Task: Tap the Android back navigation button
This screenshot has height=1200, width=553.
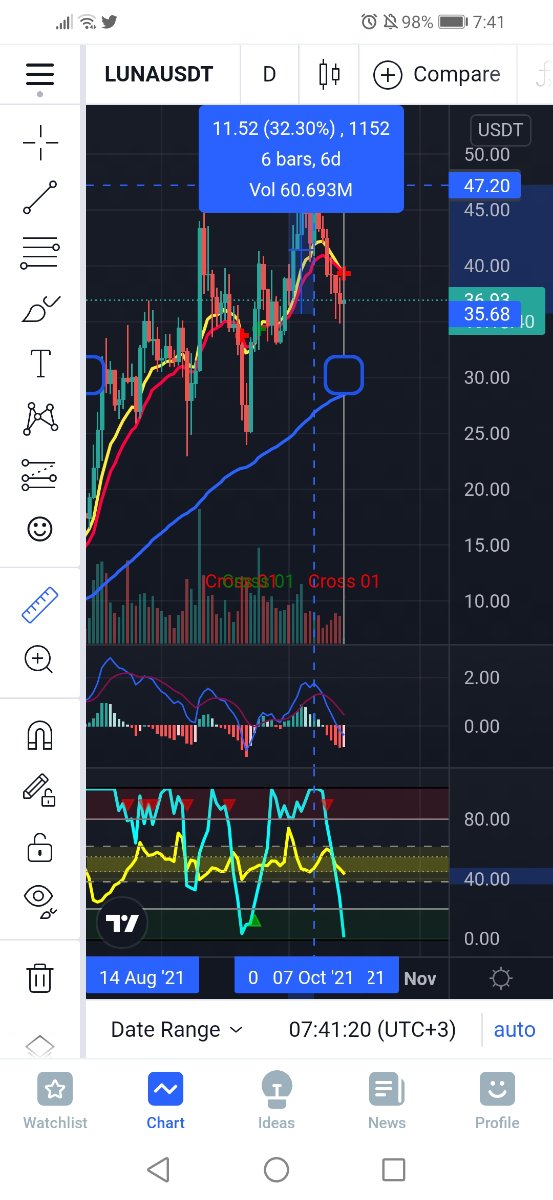Action: click(x=158, y=1169)
